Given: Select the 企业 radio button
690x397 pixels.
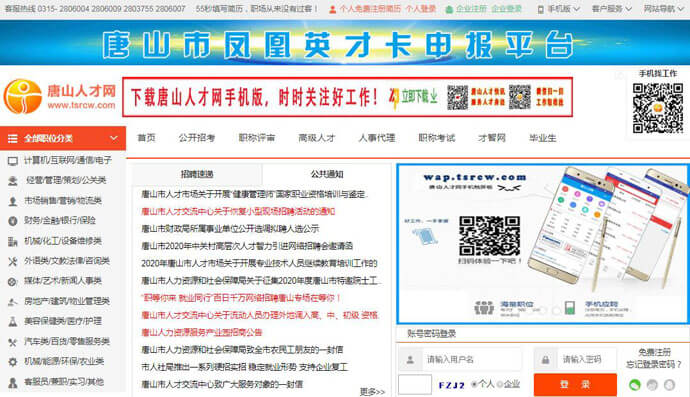Looking at the screenshot, I should pos(499,385).
